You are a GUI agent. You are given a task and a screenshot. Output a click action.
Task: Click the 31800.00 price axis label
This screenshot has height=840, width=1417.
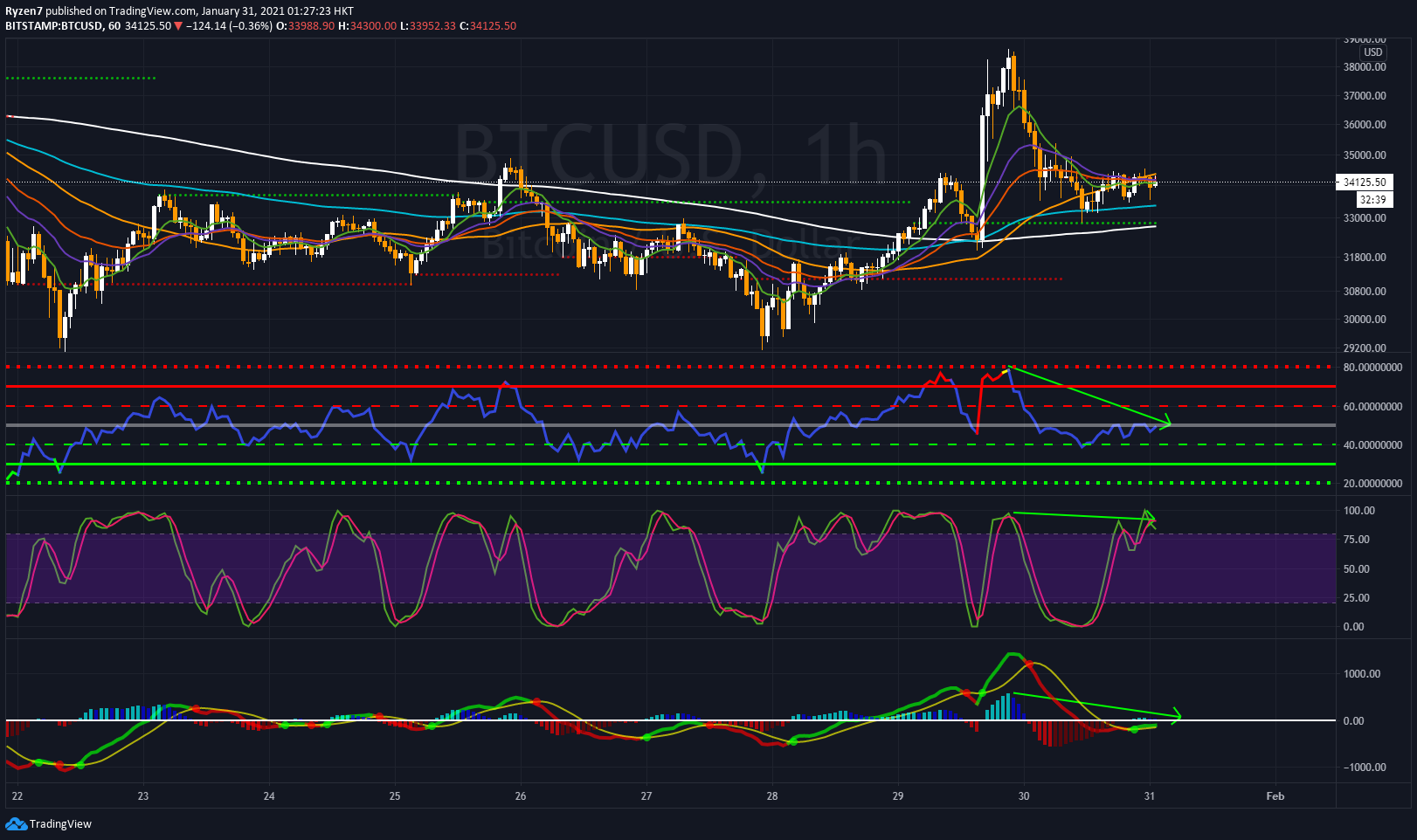[x=1365, y=258]
